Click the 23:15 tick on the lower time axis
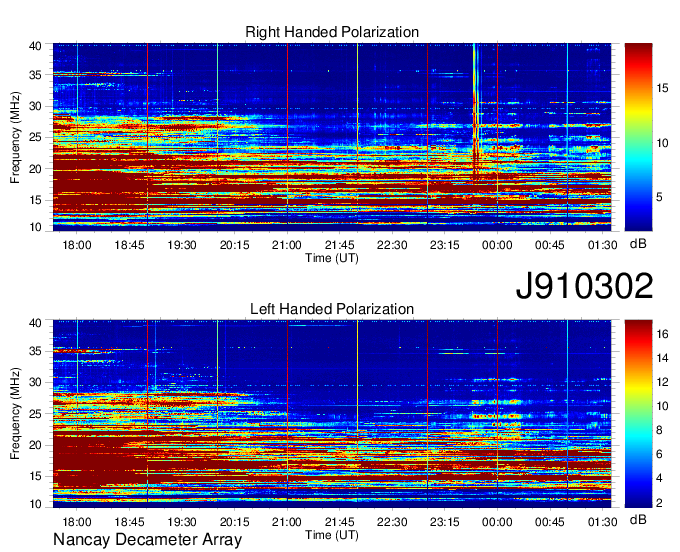The width and height of the screenshot is (680, 552). coord(445,522)
